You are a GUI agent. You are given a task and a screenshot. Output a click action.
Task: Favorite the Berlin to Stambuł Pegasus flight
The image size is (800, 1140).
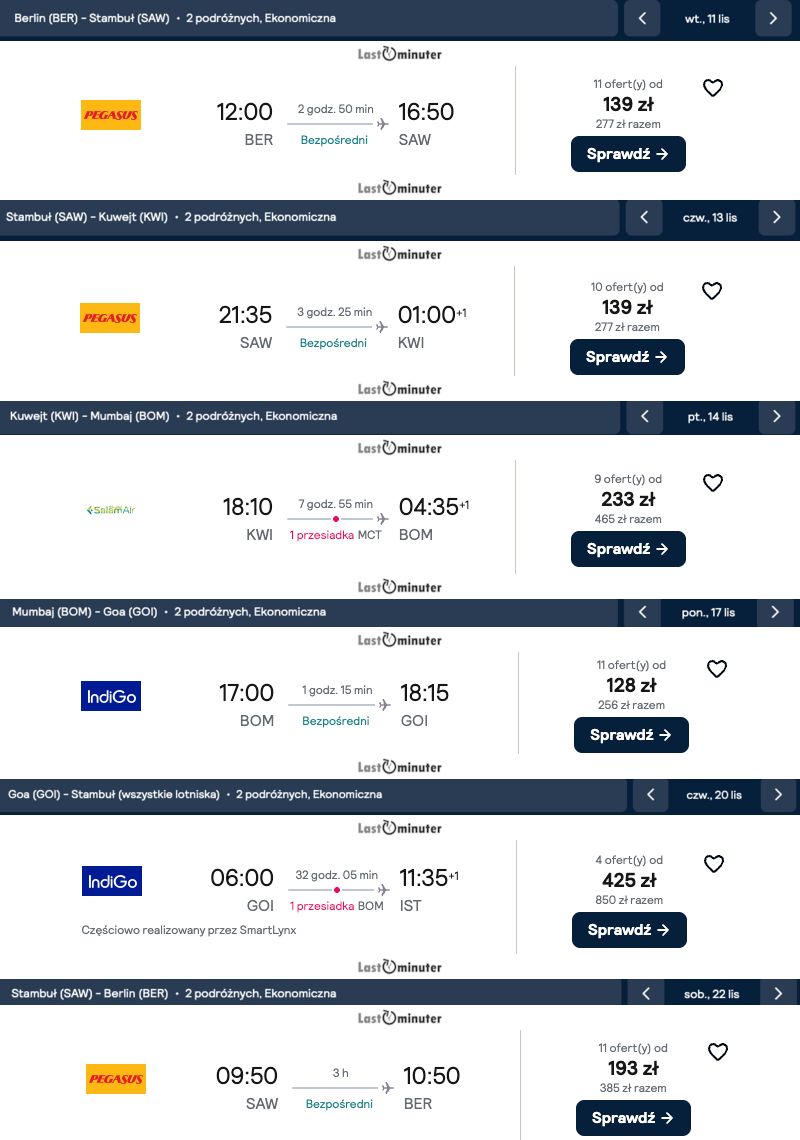tap(713, 88)
